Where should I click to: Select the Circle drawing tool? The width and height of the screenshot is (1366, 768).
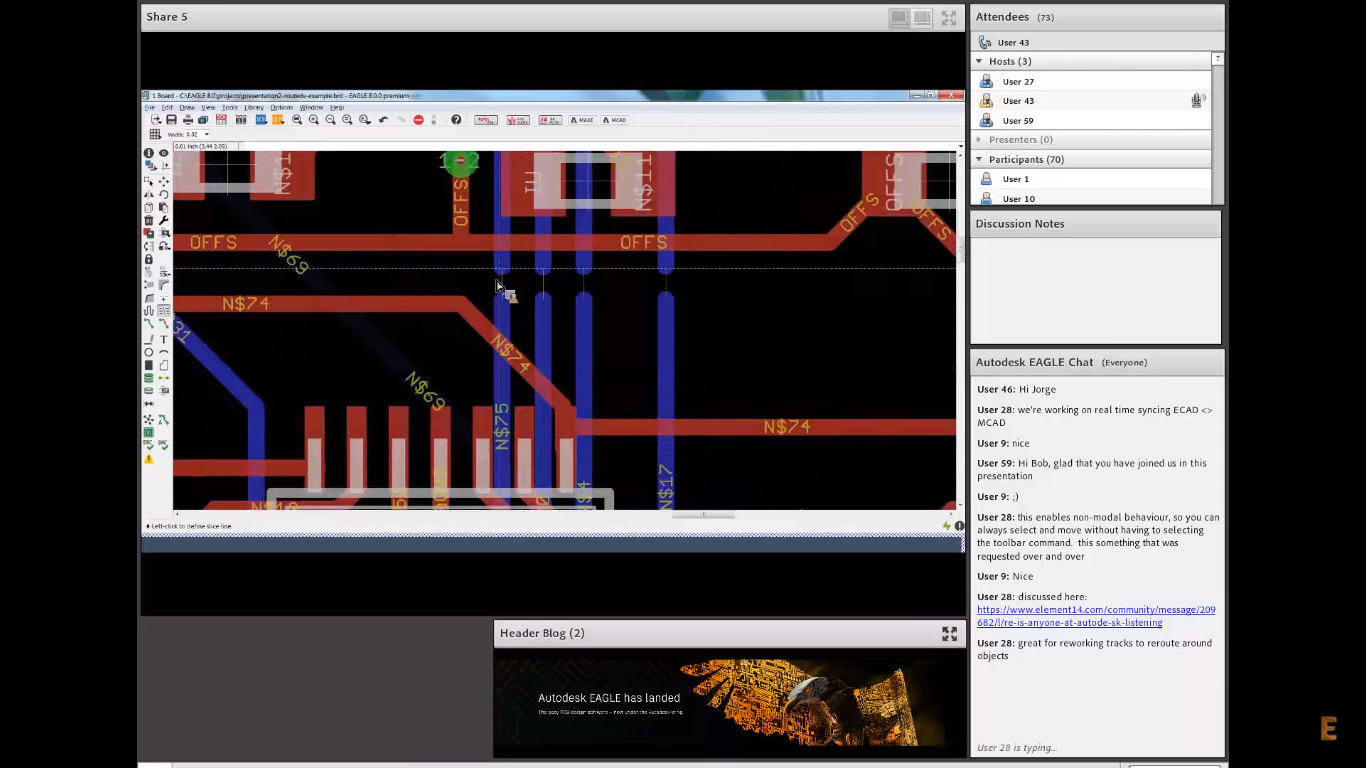coord(148,352)
